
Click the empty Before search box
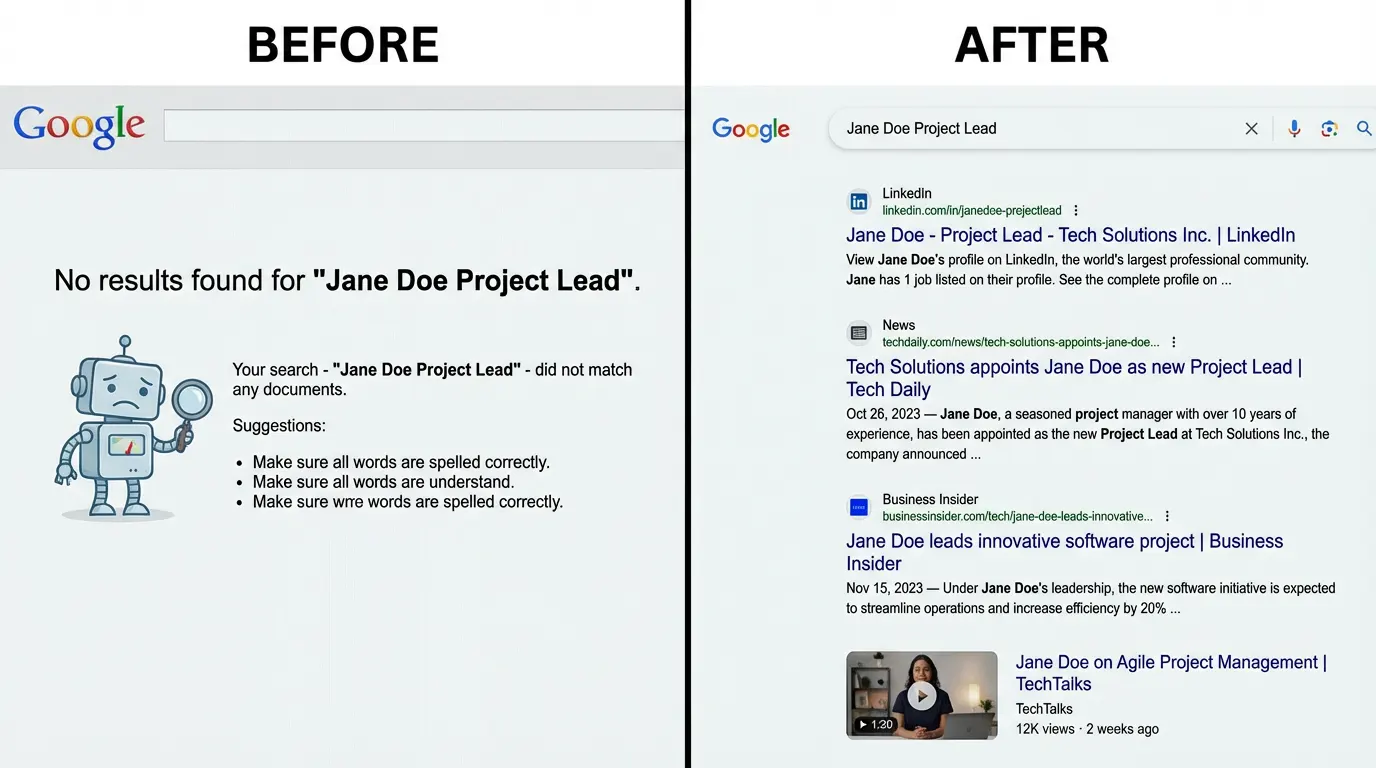click(420, 124)
